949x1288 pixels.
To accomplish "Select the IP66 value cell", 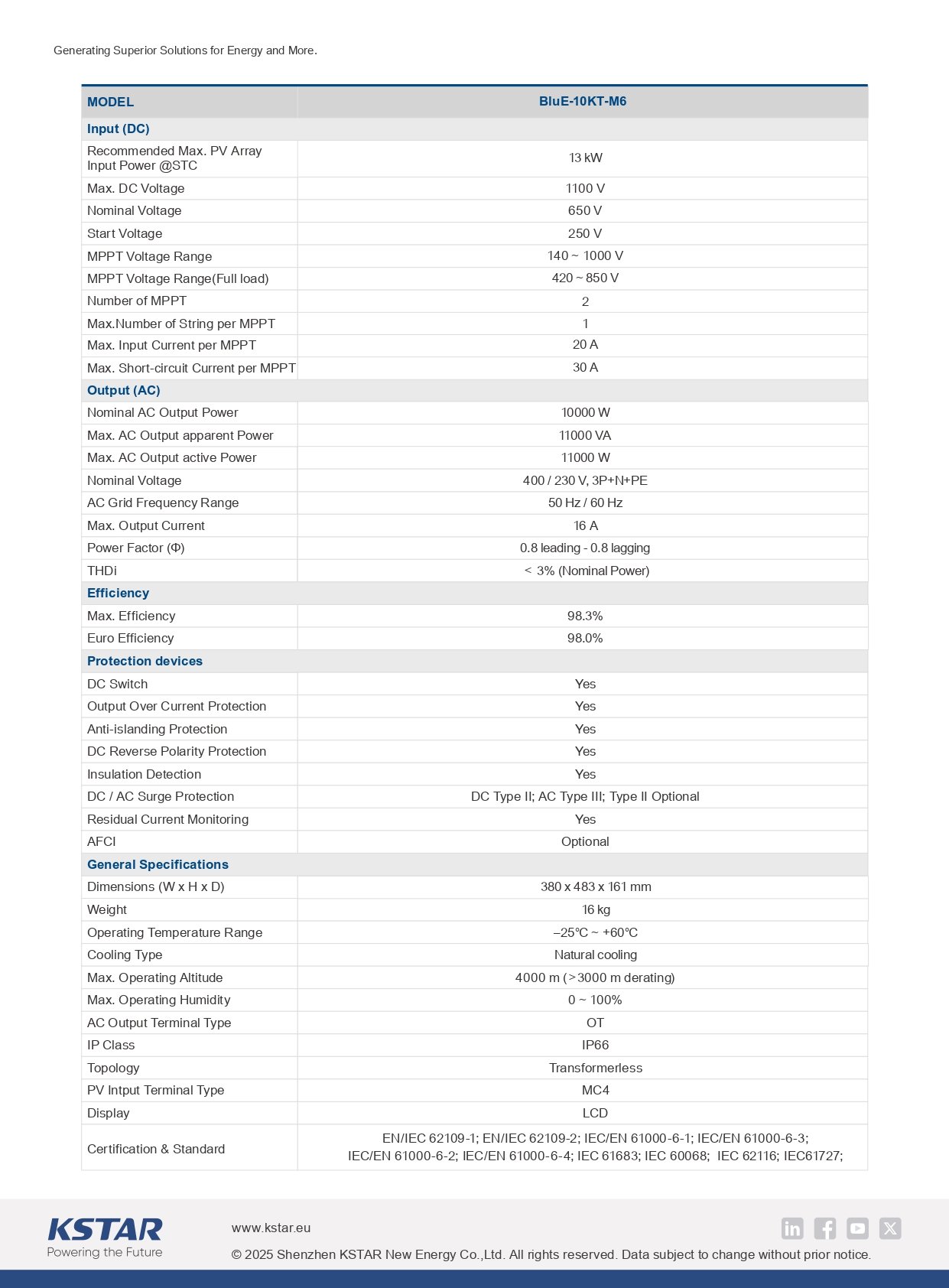I will [x=595, y=1045].
